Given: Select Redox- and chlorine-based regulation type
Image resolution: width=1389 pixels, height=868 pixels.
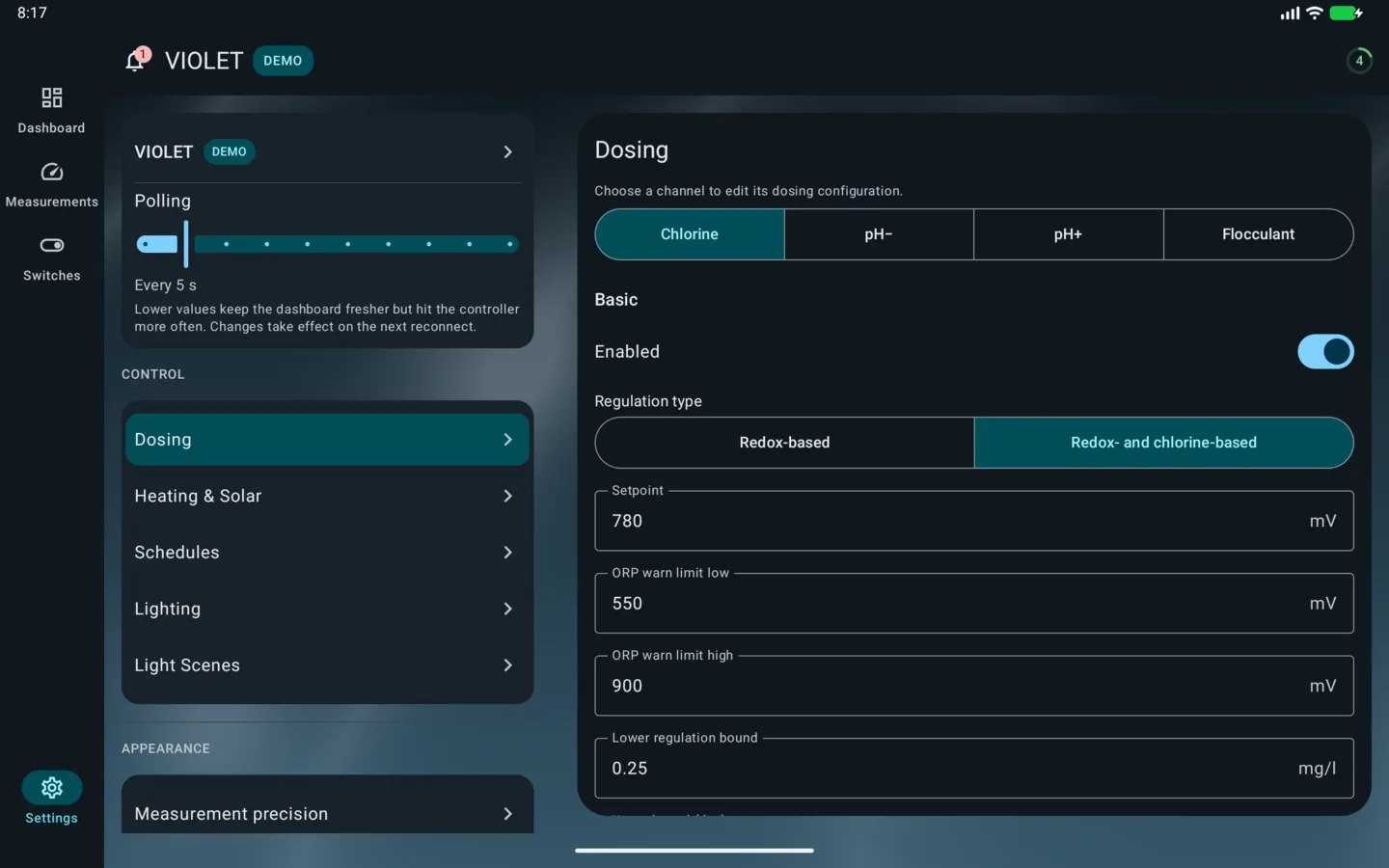Looking at the screenshot, I should click(1163, 443).
